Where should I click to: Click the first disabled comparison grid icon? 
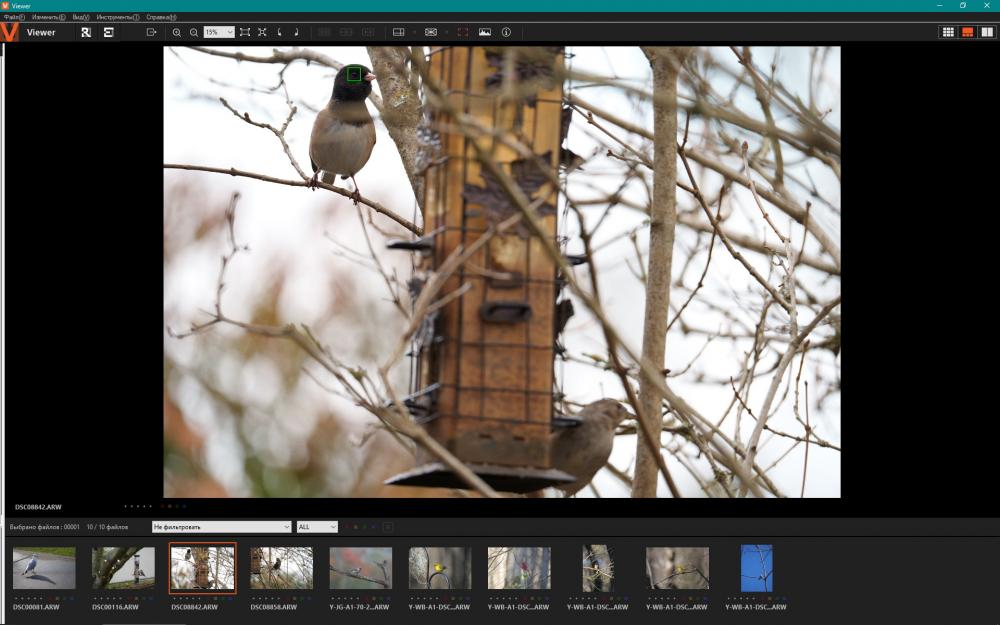pyautogui.click(x=324, y=32)
